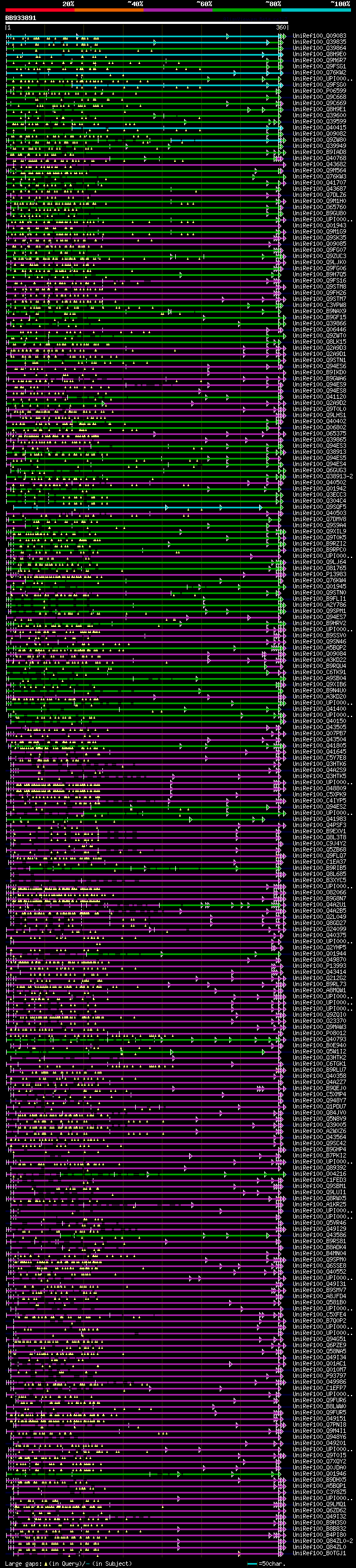Select UniRef100_A8MQW1 hit label
The width and height of the screenshot is (356, 1568).
[319, 990]
